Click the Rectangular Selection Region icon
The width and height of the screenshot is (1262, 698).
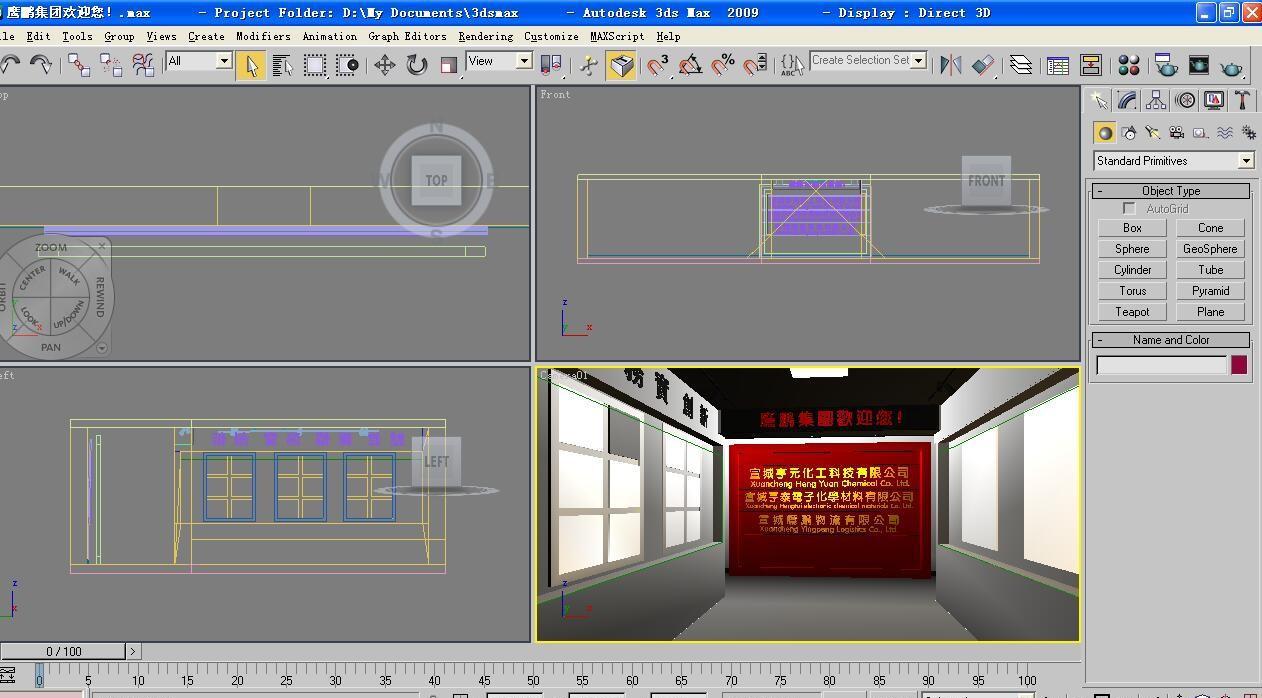tap(315, 65)
